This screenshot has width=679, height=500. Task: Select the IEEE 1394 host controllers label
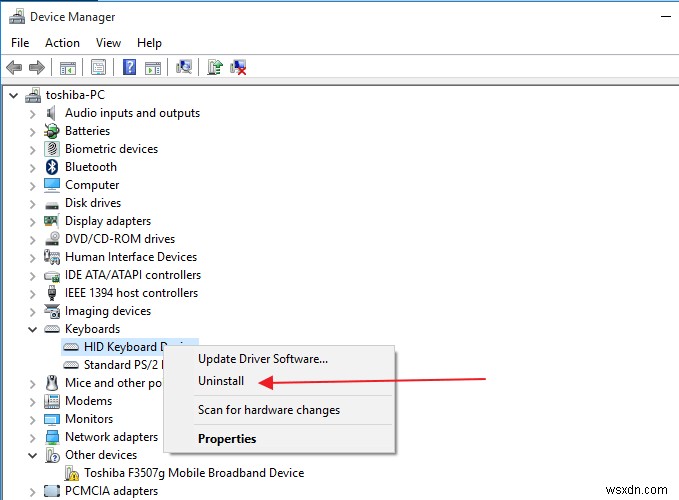[x=131, y=293]
